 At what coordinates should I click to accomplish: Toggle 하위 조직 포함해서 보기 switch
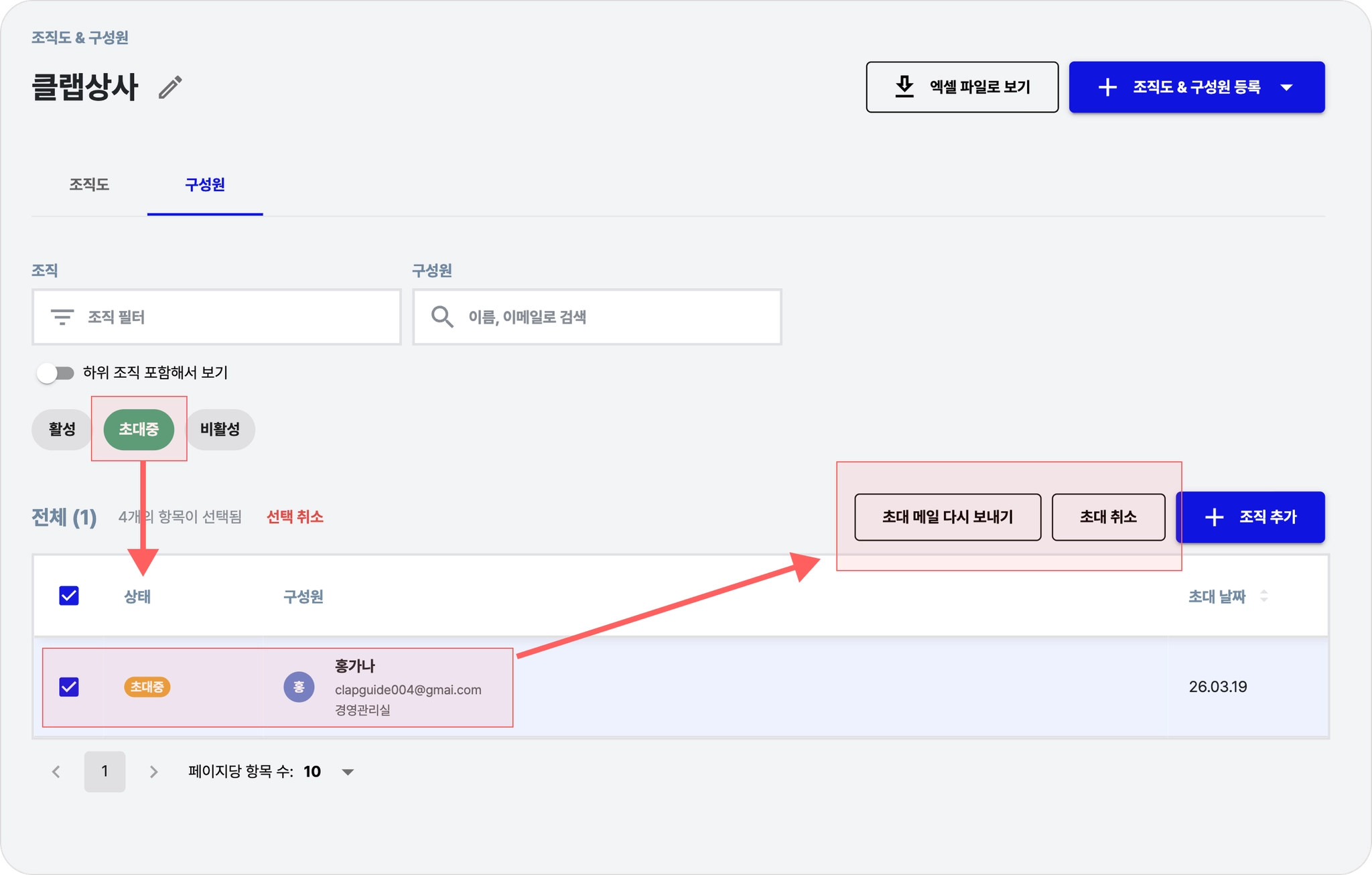[56, 373]
